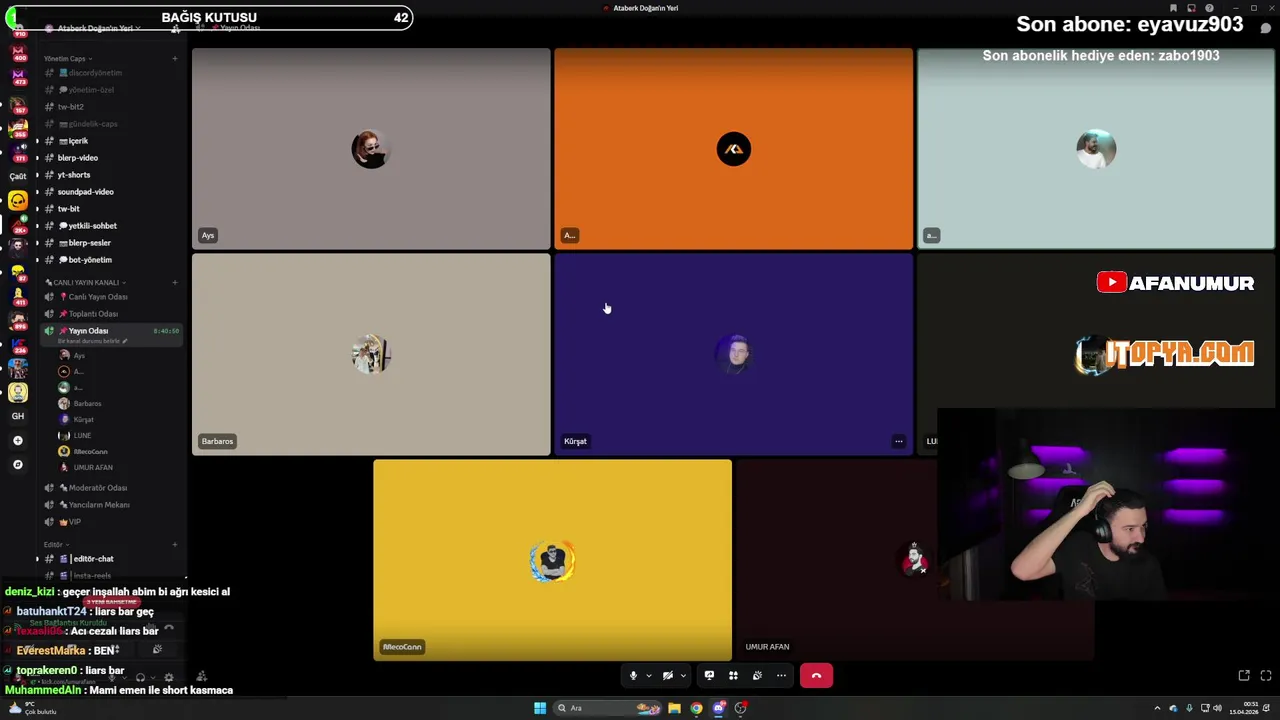Open File Explorer from taskbar
Image resolution: width=1280 pixels, height=720 pixels.
pyautogui.click(x=675, y=708)
